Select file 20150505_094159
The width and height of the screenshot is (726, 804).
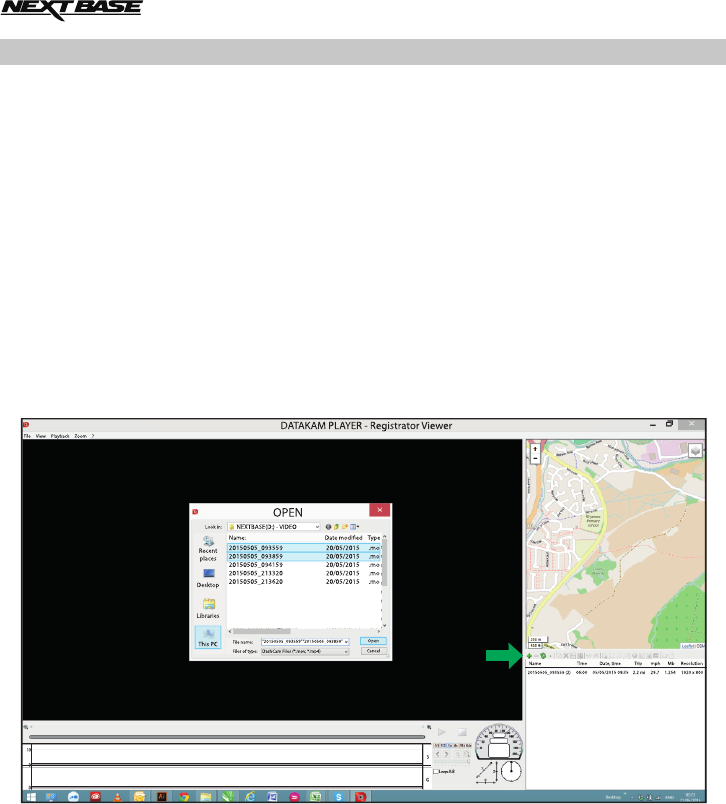(304, 565)
